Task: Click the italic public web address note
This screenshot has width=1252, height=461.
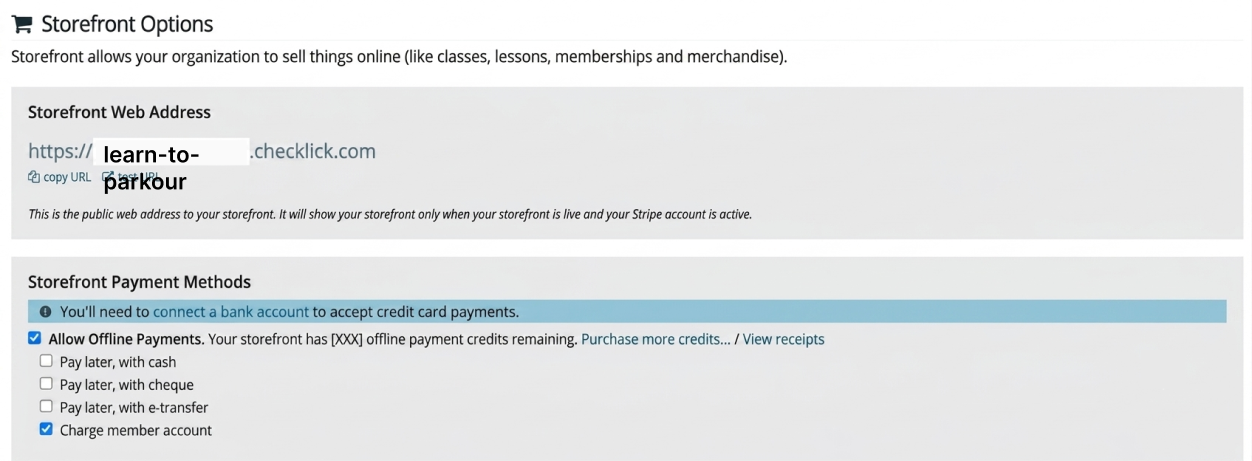Action: [x=390, y=215]
